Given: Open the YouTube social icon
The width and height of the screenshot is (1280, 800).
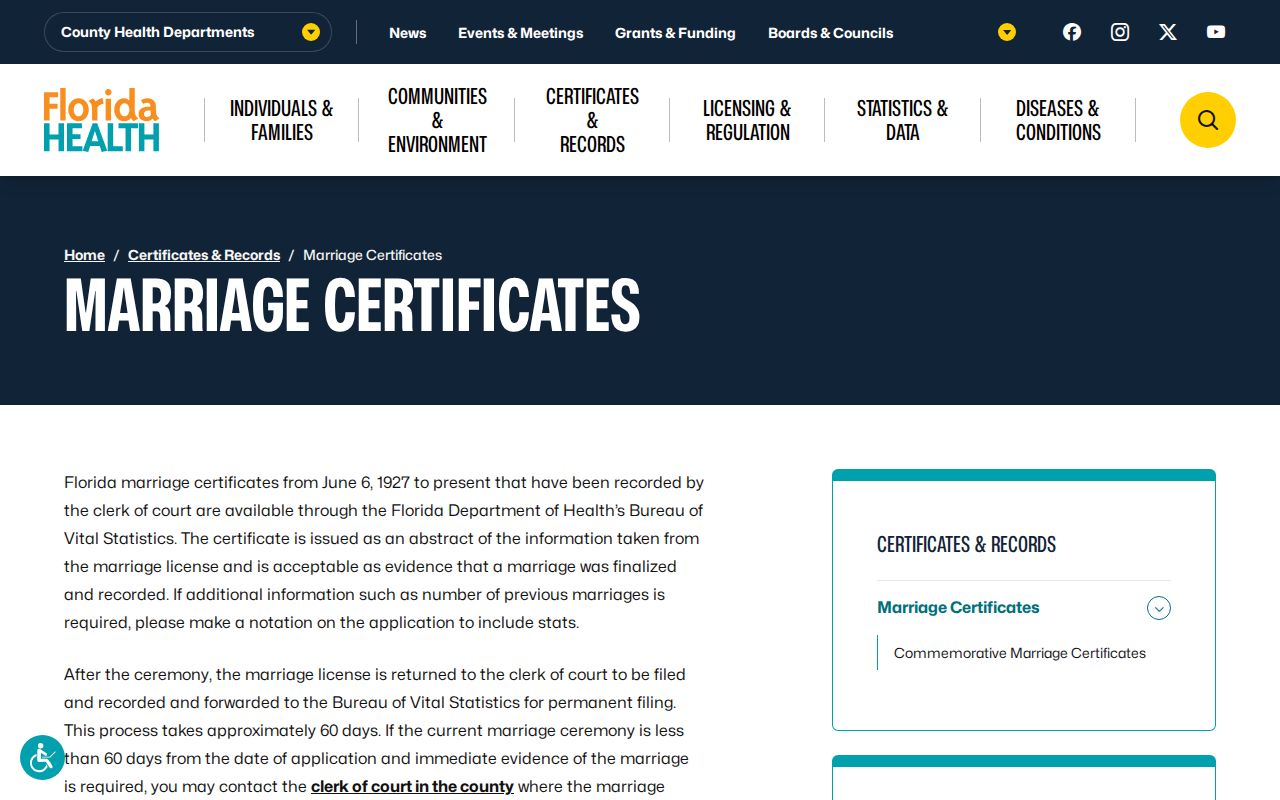Looking at the screenshot, I should click(1216, 32).
